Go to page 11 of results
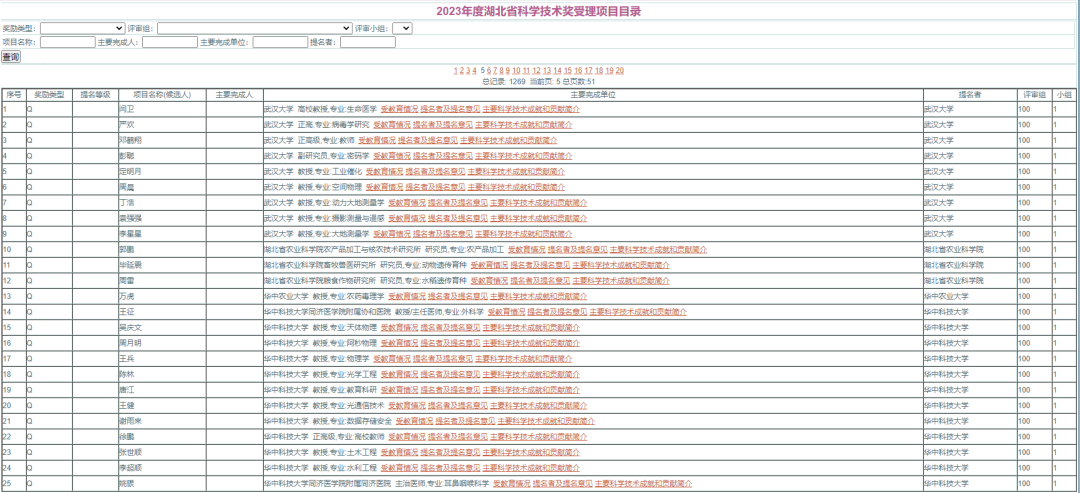 526,70
